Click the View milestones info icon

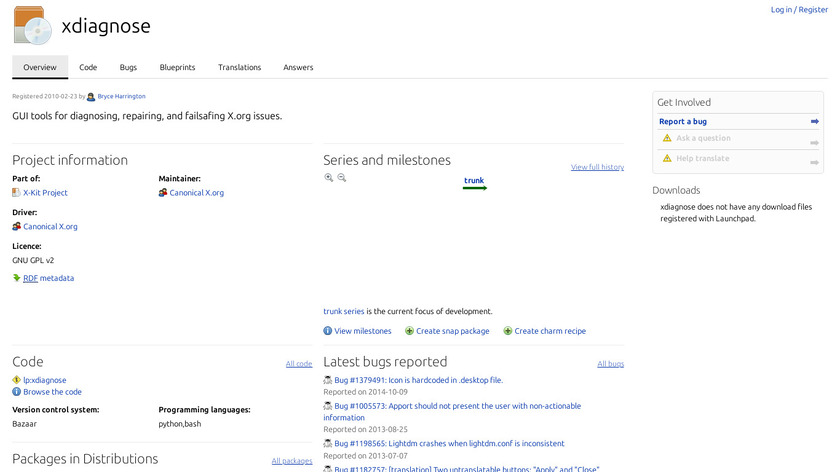point(328,331)
